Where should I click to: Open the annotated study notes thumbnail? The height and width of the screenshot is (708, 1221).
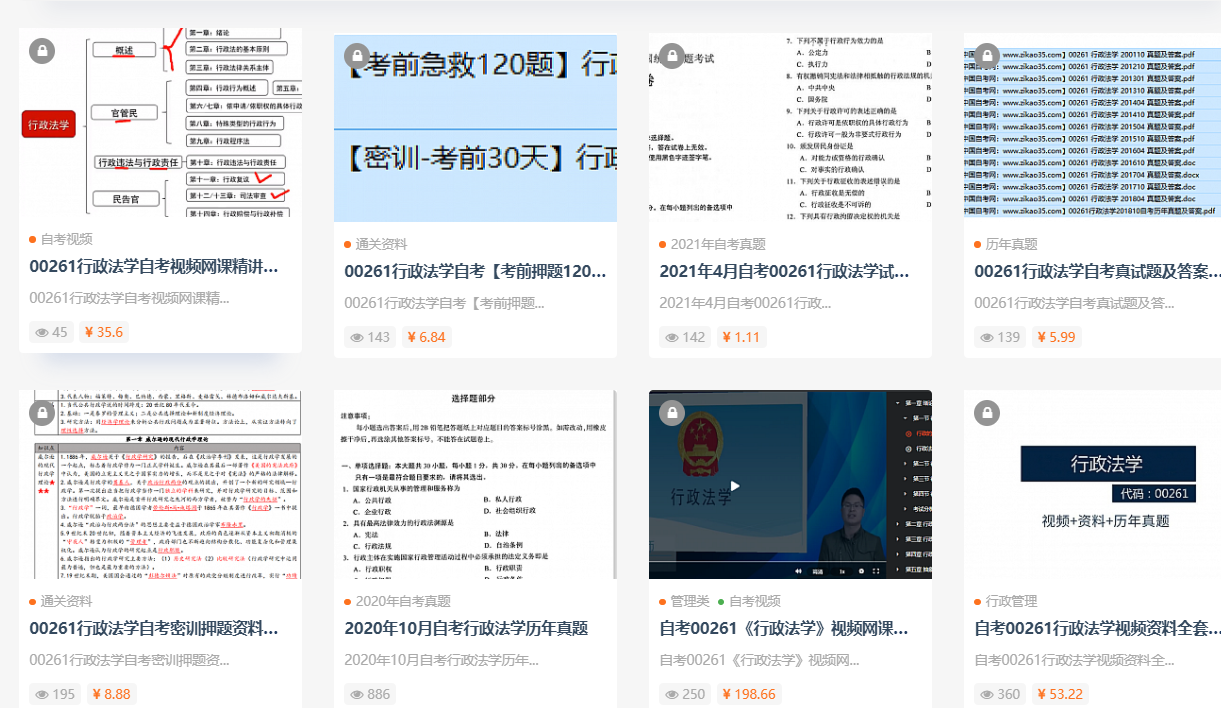(x=160, y=484)
